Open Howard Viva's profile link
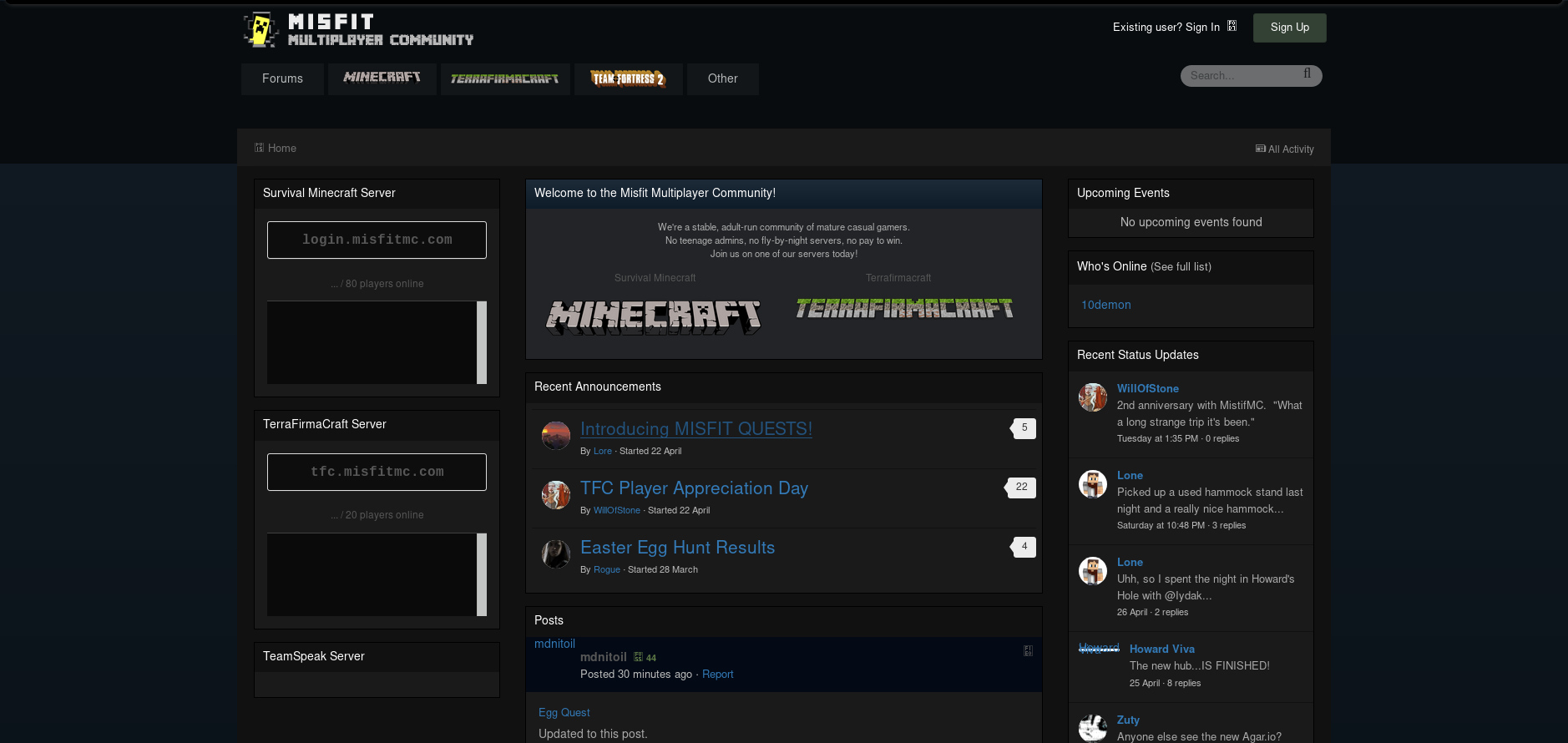The width and height of the screenshot is (1568, 743). click(1162, 649)
